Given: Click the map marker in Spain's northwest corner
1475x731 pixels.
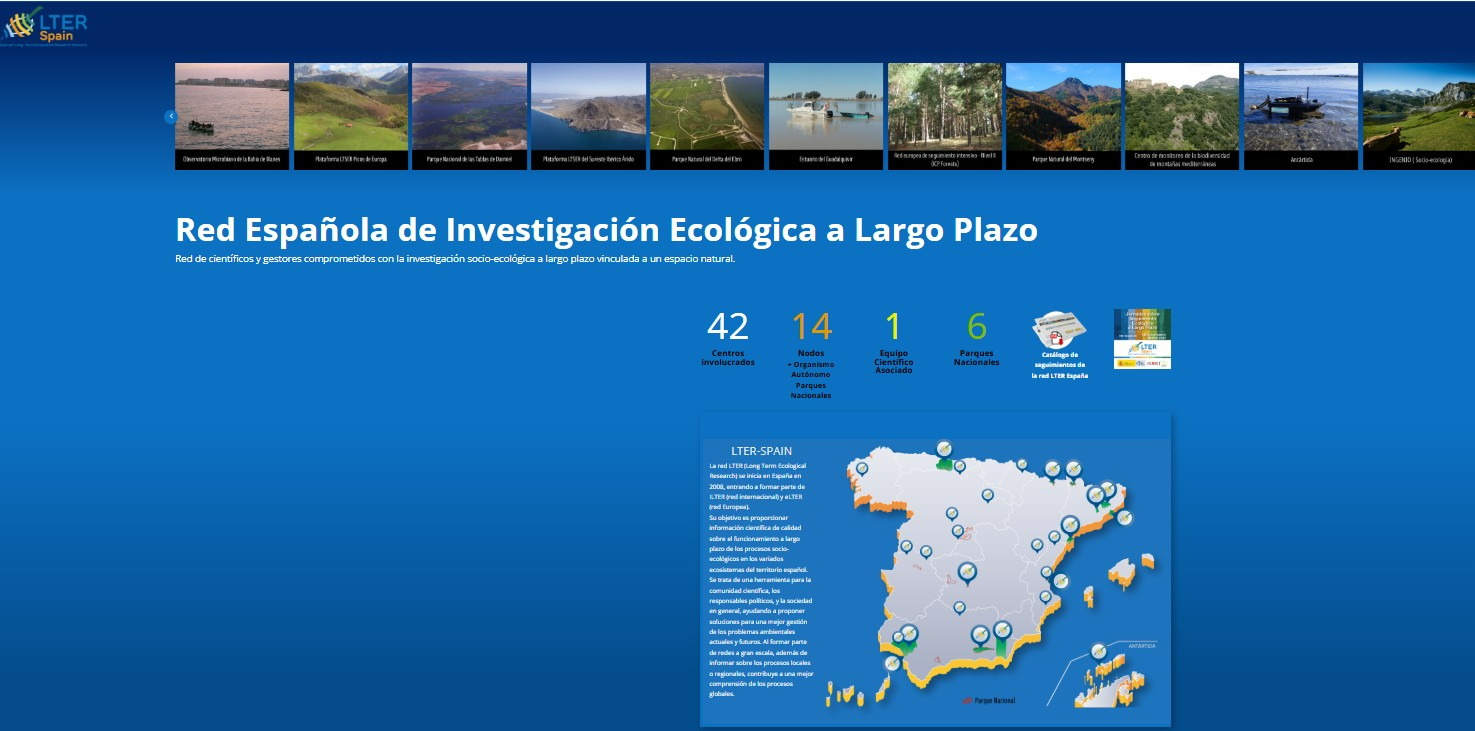Looking at the screenshot, I should click(862, 467).
